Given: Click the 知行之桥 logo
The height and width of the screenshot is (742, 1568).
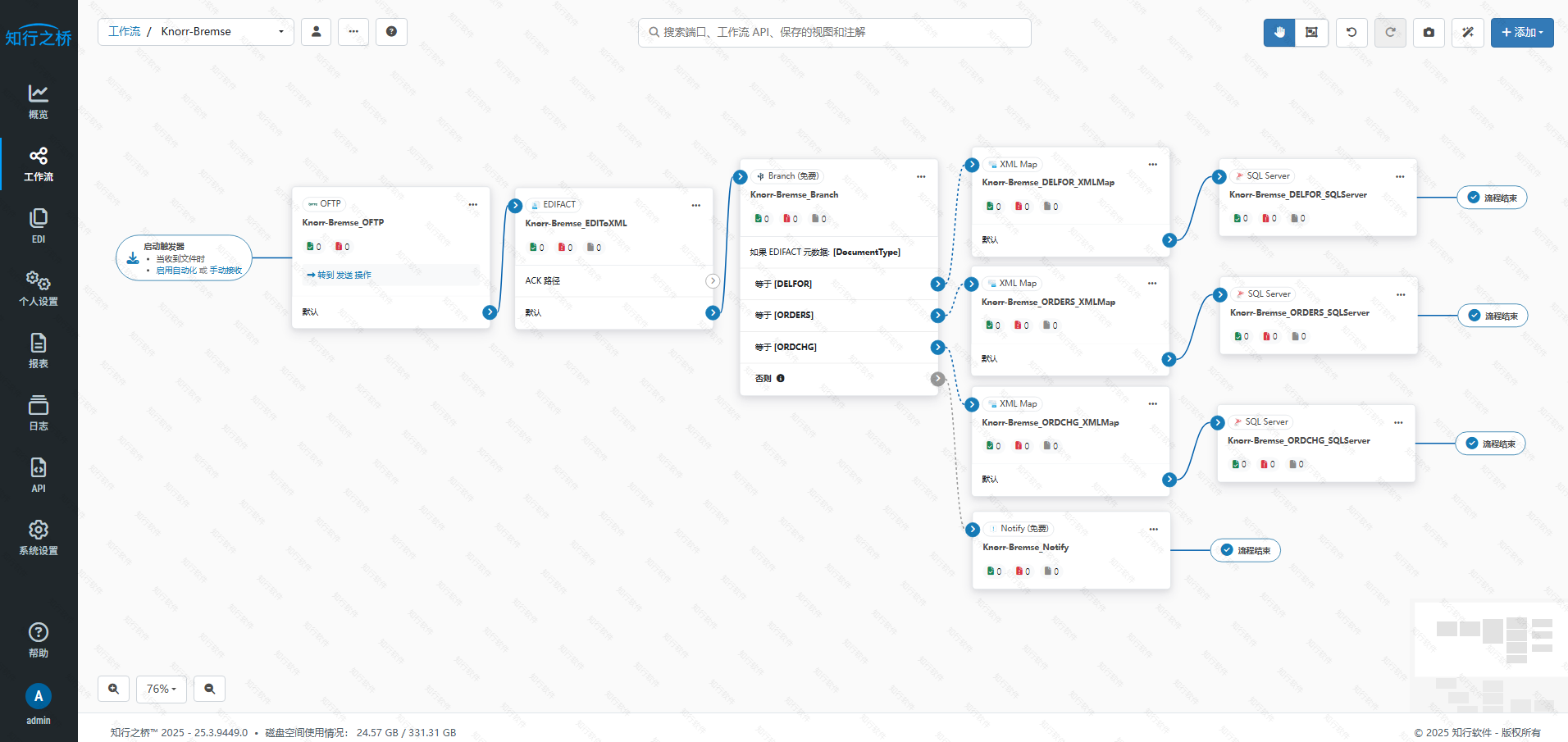Looking at the screenshot, I should click(39, 36).
